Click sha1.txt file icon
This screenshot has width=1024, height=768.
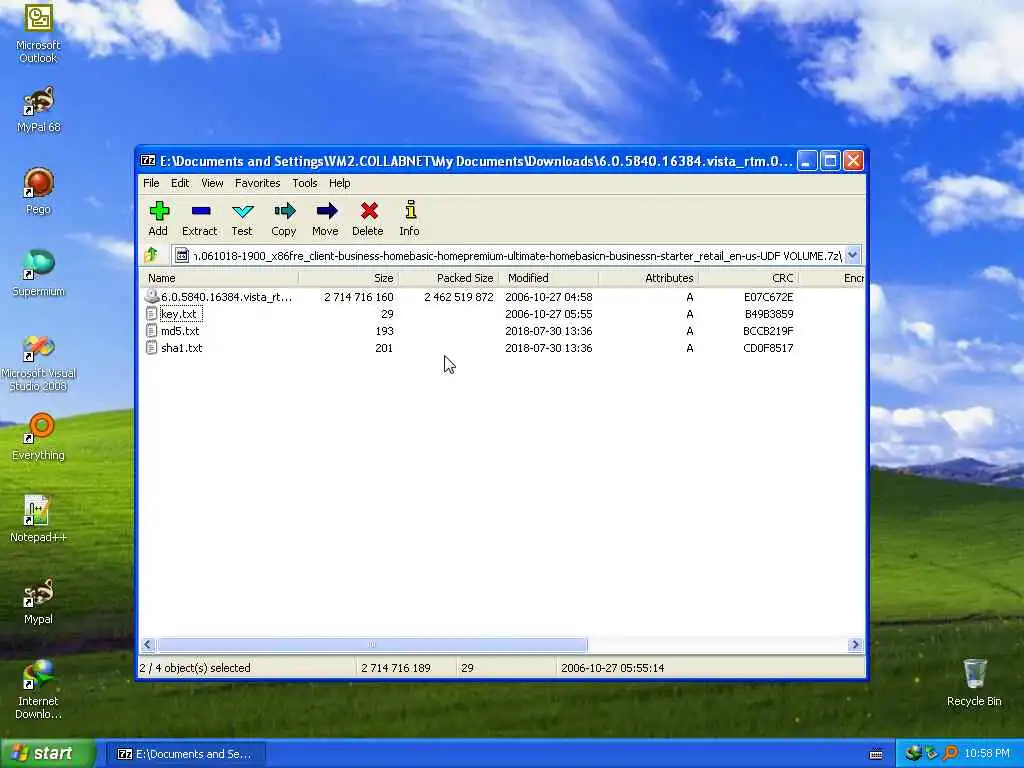tap(152, 348)
